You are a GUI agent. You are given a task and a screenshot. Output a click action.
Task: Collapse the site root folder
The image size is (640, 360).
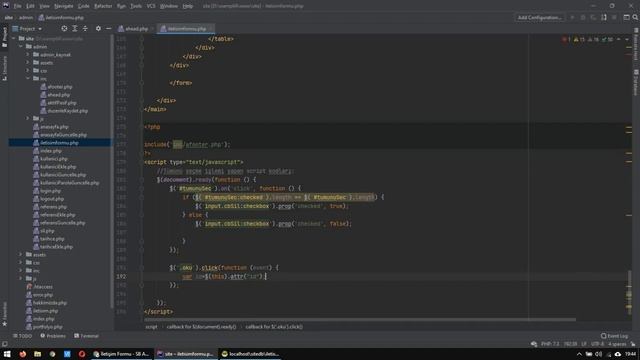(13, 38)
